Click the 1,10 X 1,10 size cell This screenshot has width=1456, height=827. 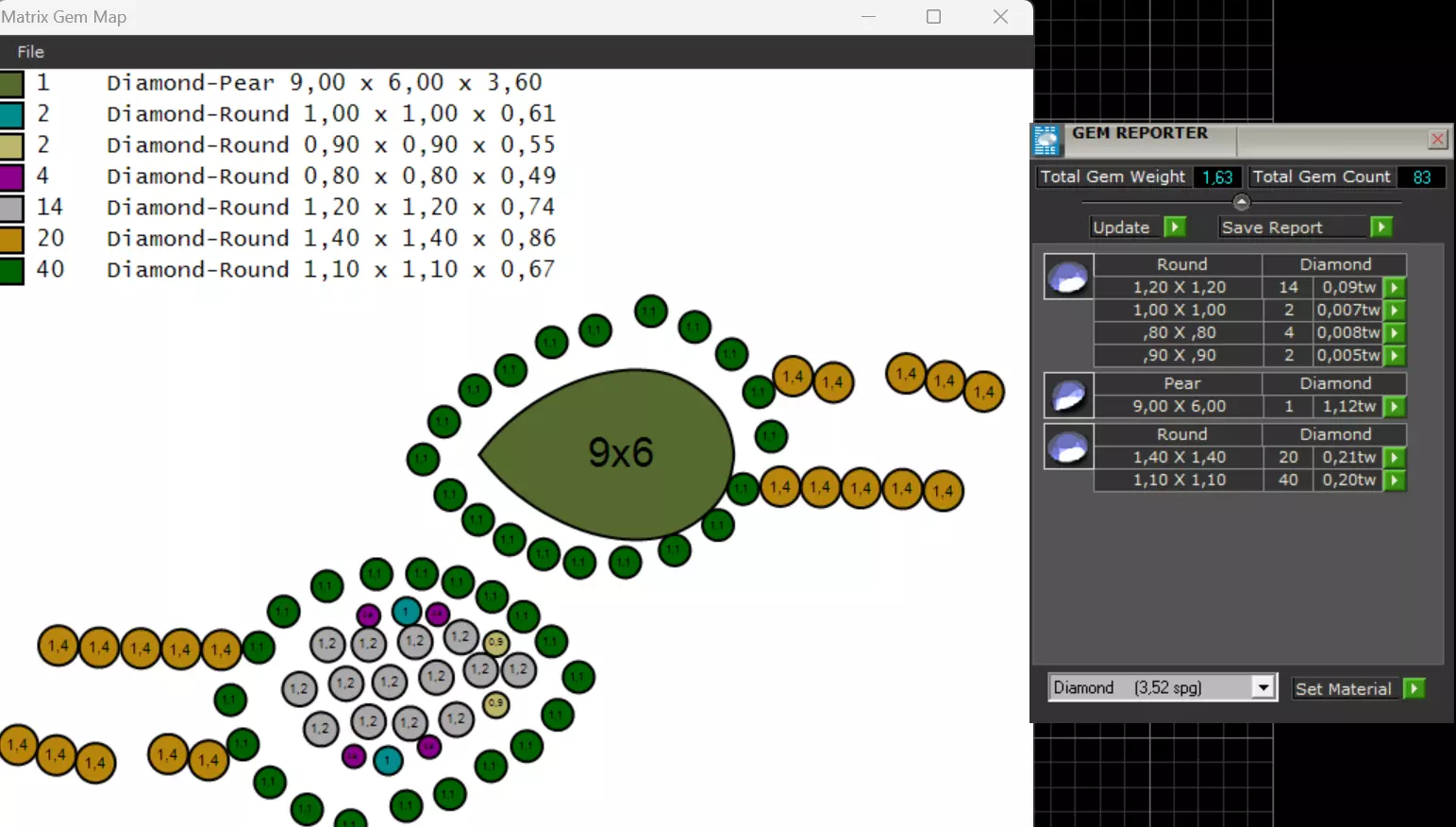point(1179,480)
